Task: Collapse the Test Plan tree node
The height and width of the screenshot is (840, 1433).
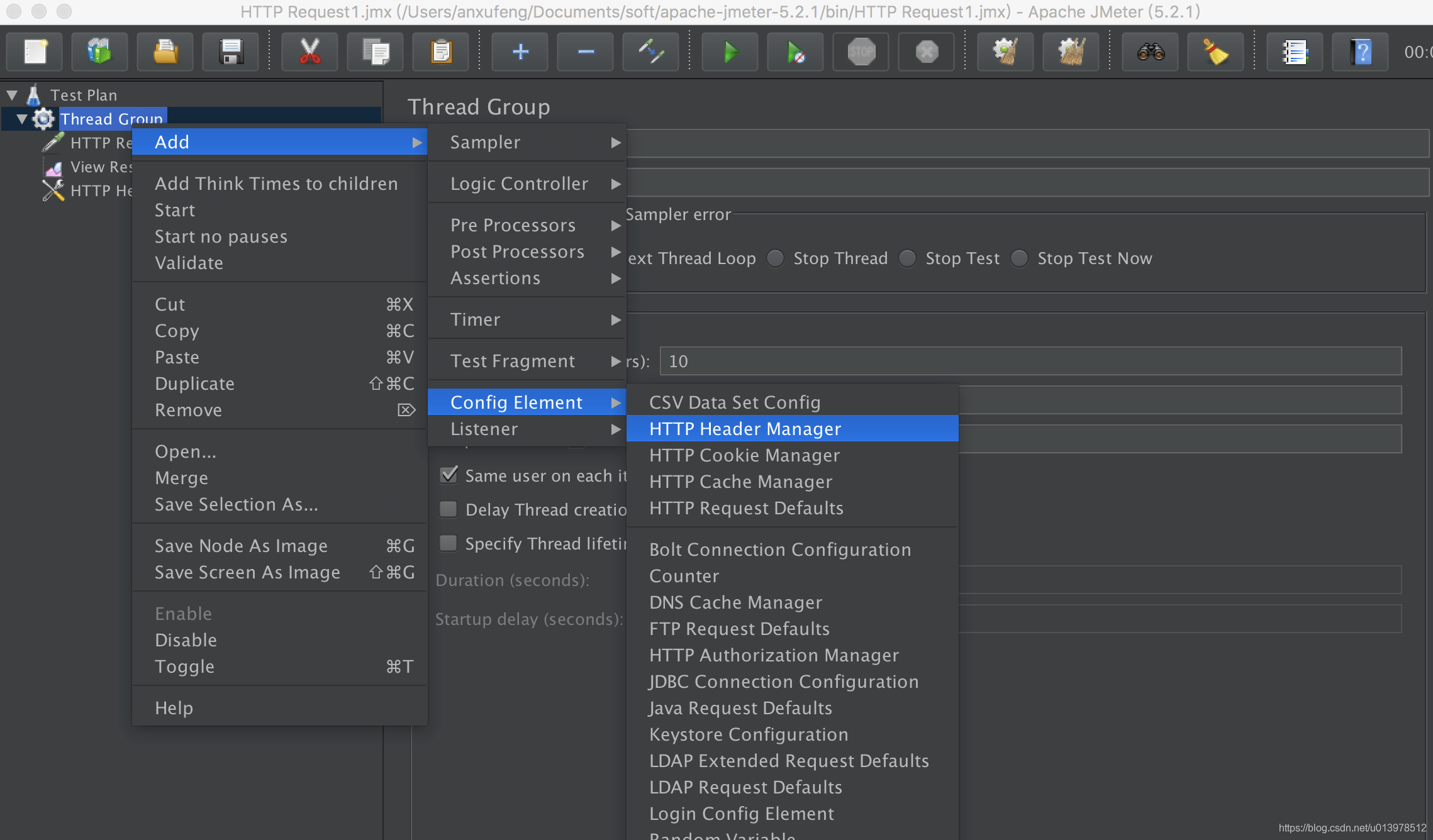Action: click(x=12, y=95)
